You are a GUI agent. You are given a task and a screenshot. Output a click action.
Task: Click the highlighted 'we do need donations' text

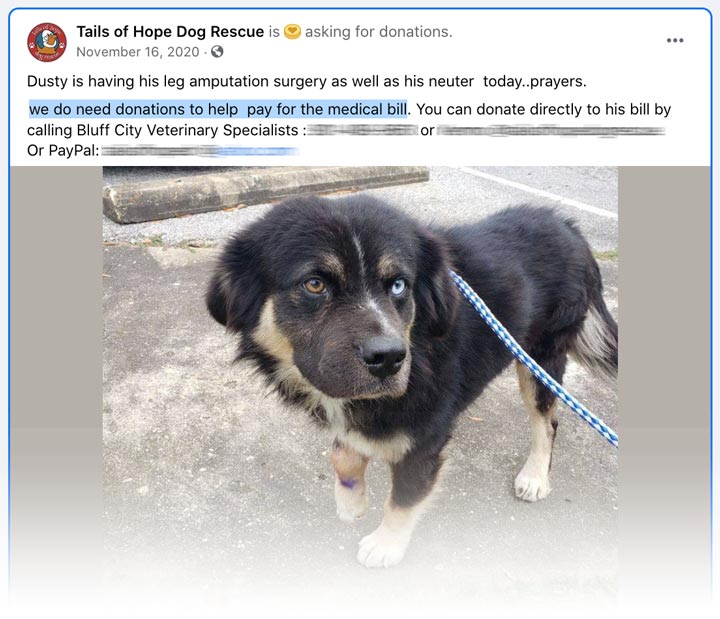point(218,109)
